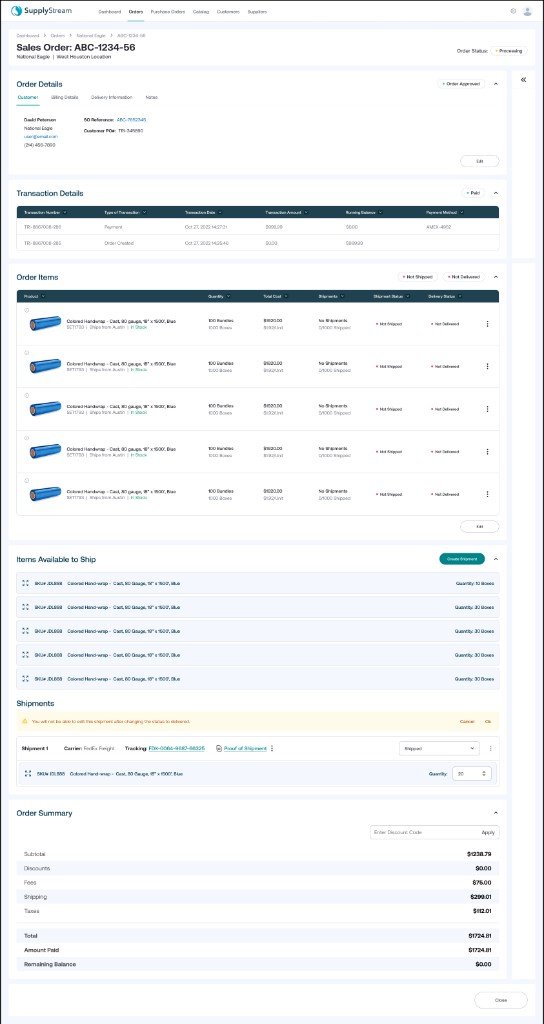The height and width of the screenshot is (1024, 544).
Task: Click Cancel in the shipment warning banner
Action: (x=467, y=722)
